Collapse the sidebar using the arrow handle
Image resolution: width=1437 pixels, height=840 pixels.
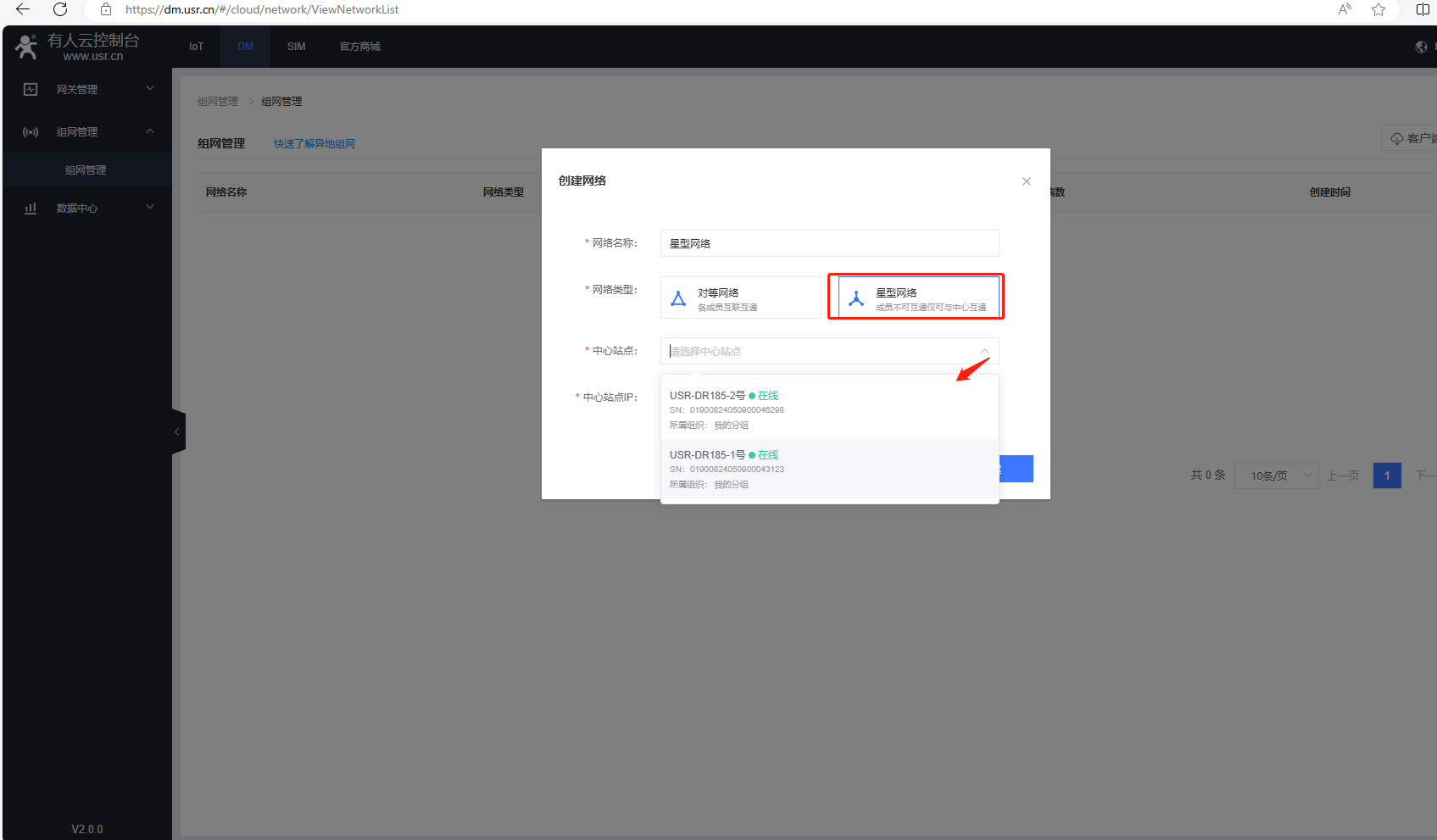177,432
